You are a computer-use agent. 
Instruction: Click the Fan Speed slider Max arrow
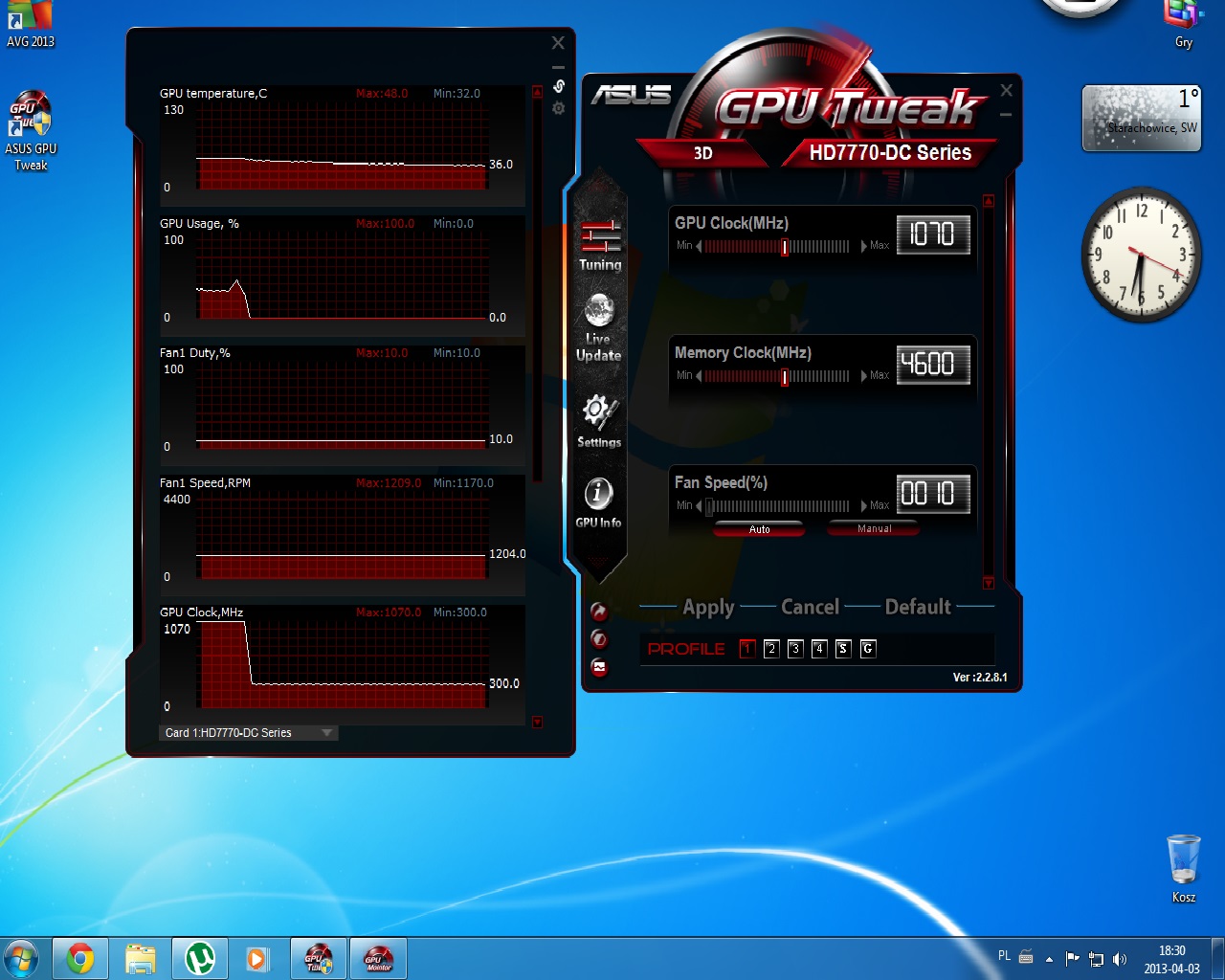coord(863,506)
